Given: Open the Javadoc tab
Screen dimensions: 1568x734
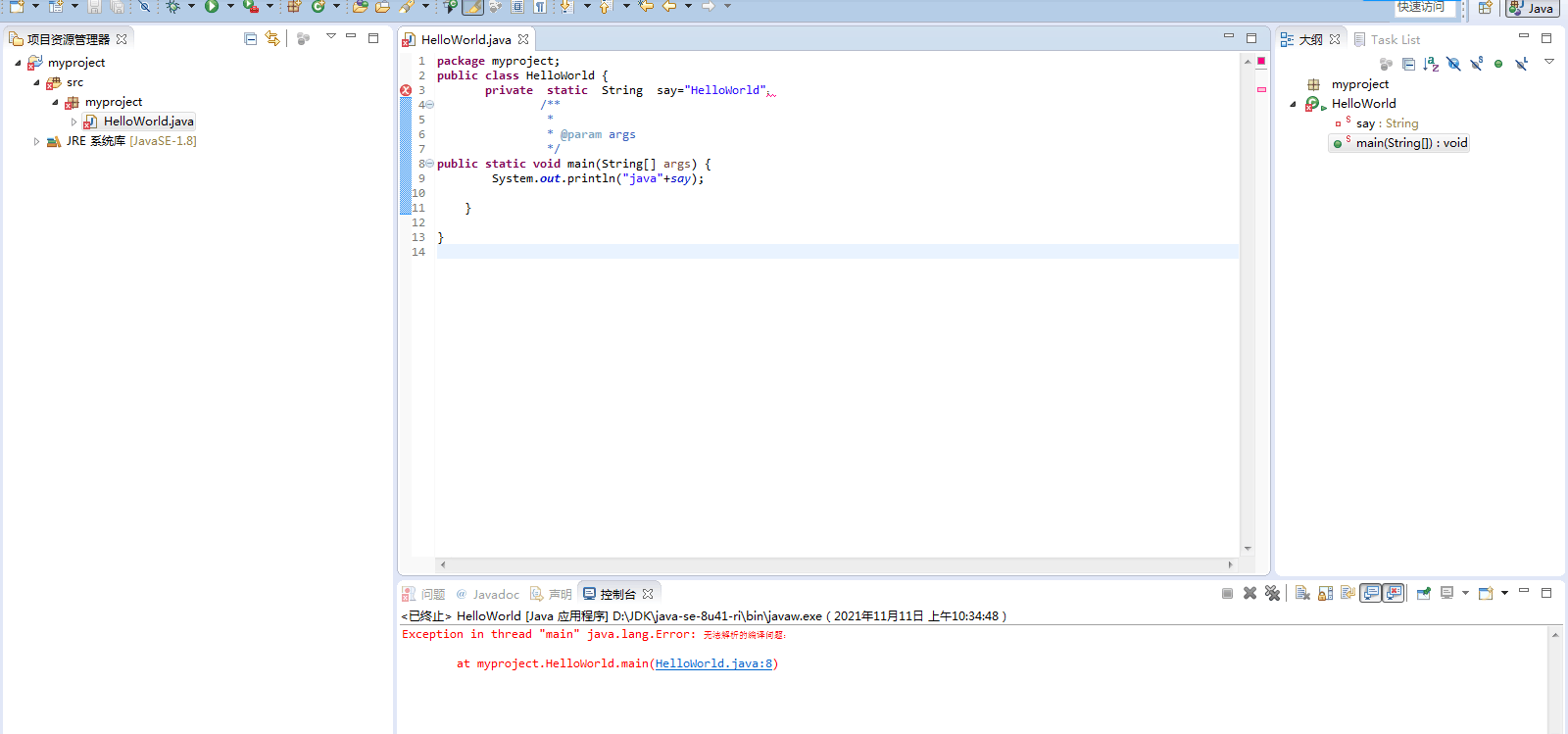Looking at the screenshot, I should pyautogui.click(x=487, y=594).
